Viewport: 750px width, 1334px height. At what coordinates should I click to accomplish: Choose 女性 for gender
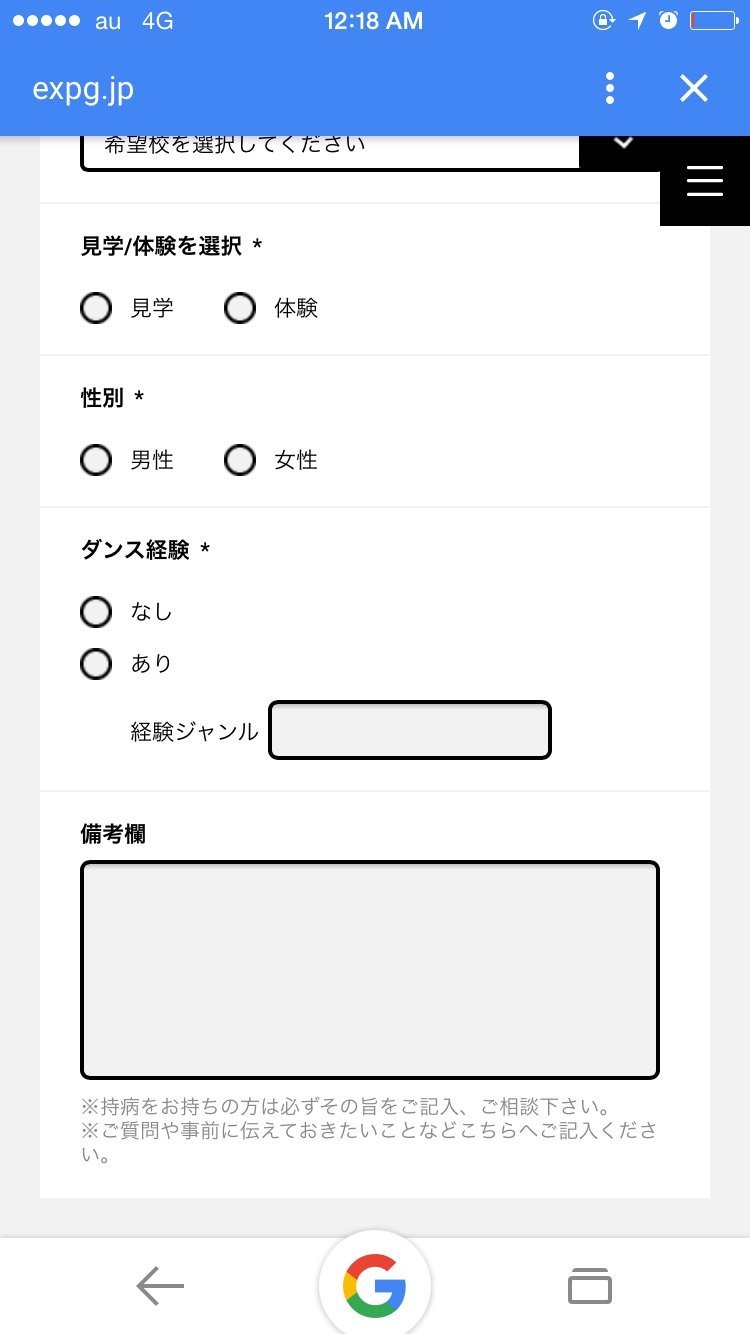240,461
